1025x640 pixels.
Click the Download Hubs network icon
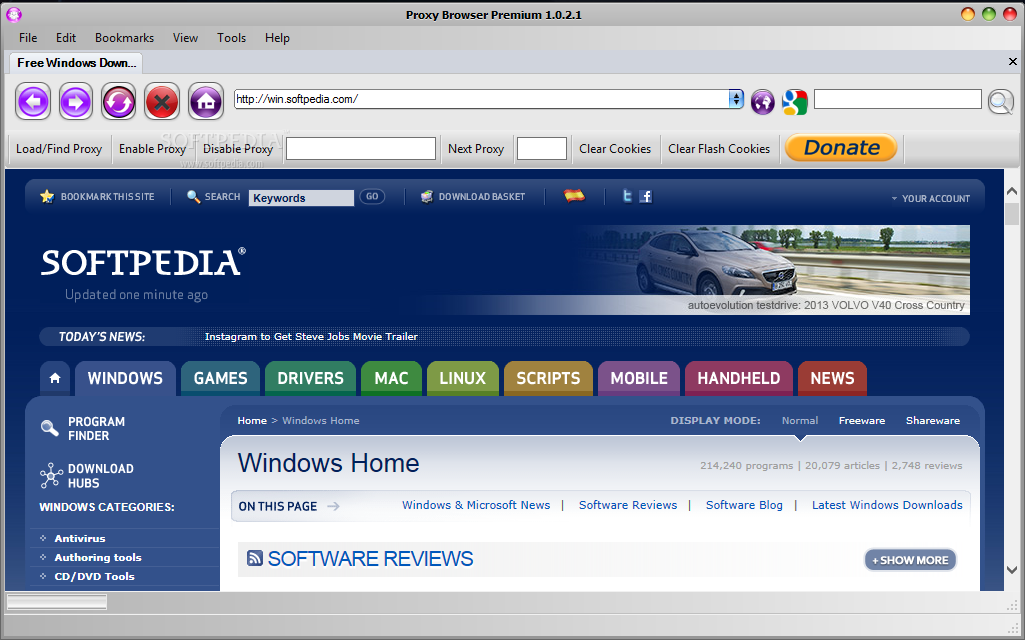[51, 475]
